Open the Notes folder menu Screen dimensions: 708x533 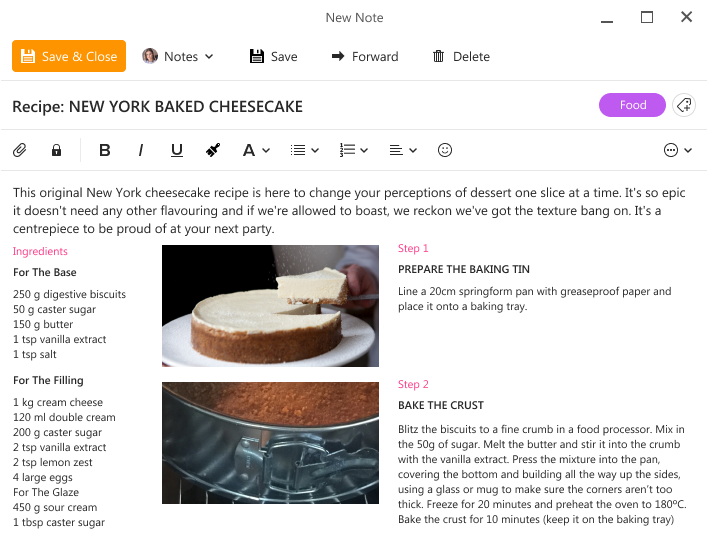(x=178, y=56)
